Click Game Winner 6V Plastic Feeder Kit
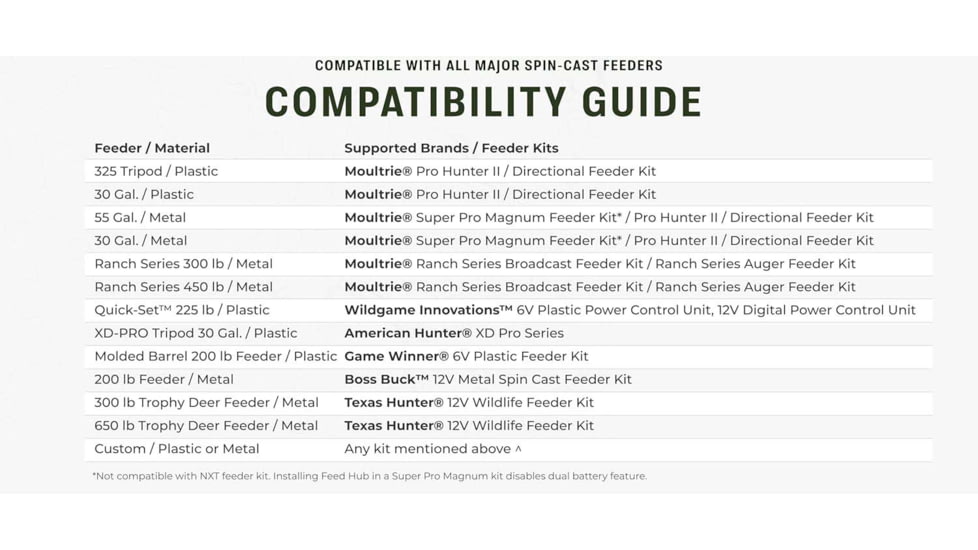The height and width of the screenshot is (550, 978). coord(466,356)
